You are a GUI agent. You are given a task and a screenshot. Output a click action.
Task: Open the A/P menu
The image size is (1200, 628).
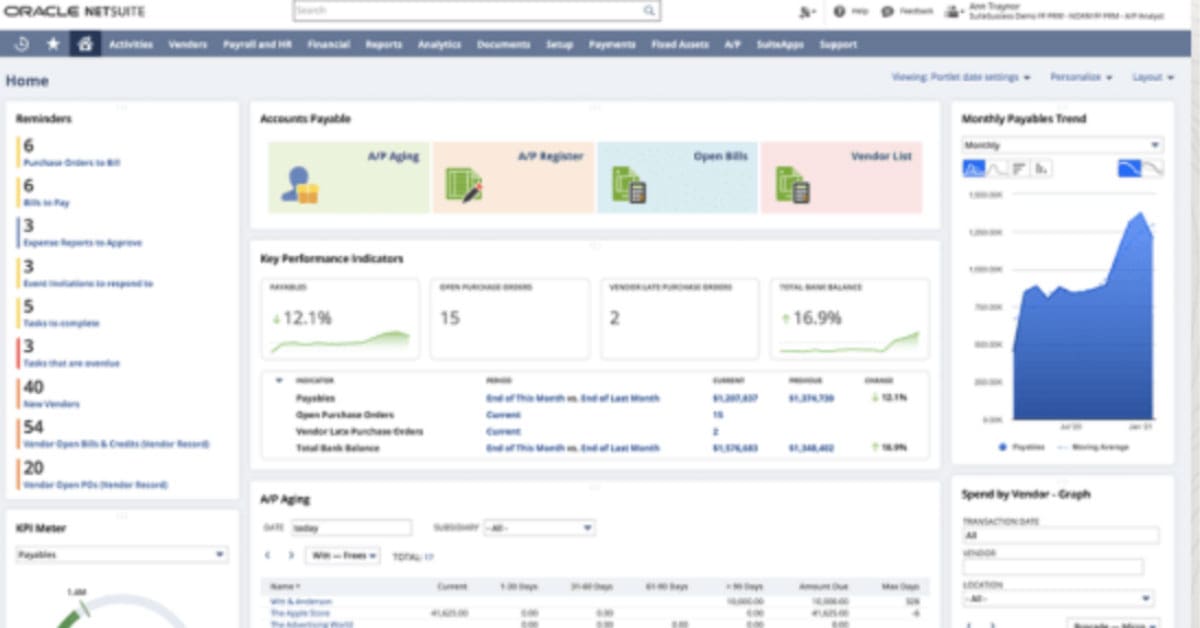tap(733, 45)
